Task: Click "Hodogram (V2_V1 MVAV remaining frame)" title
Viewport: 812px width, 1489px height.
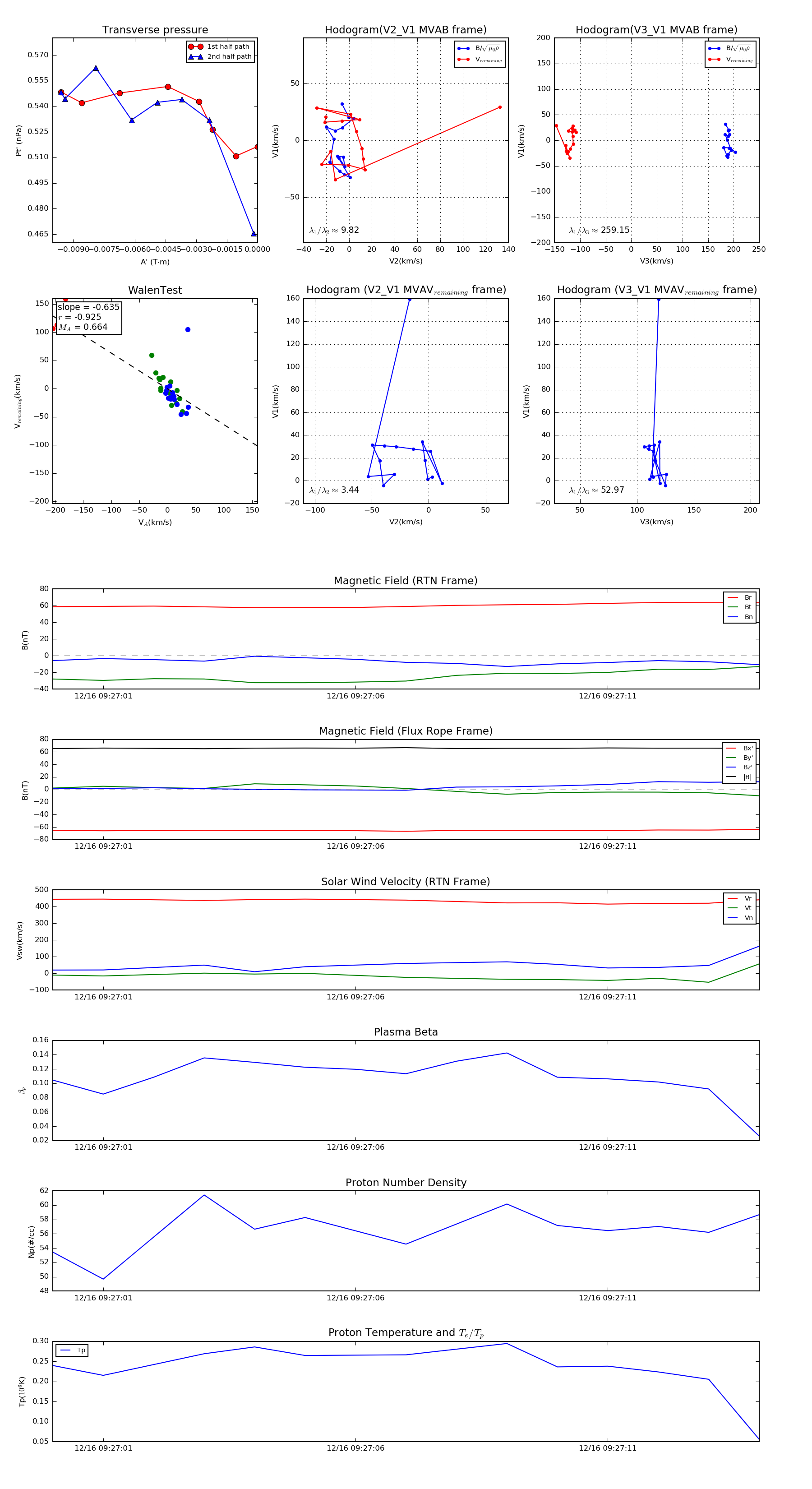Action: tap(406, 290)
